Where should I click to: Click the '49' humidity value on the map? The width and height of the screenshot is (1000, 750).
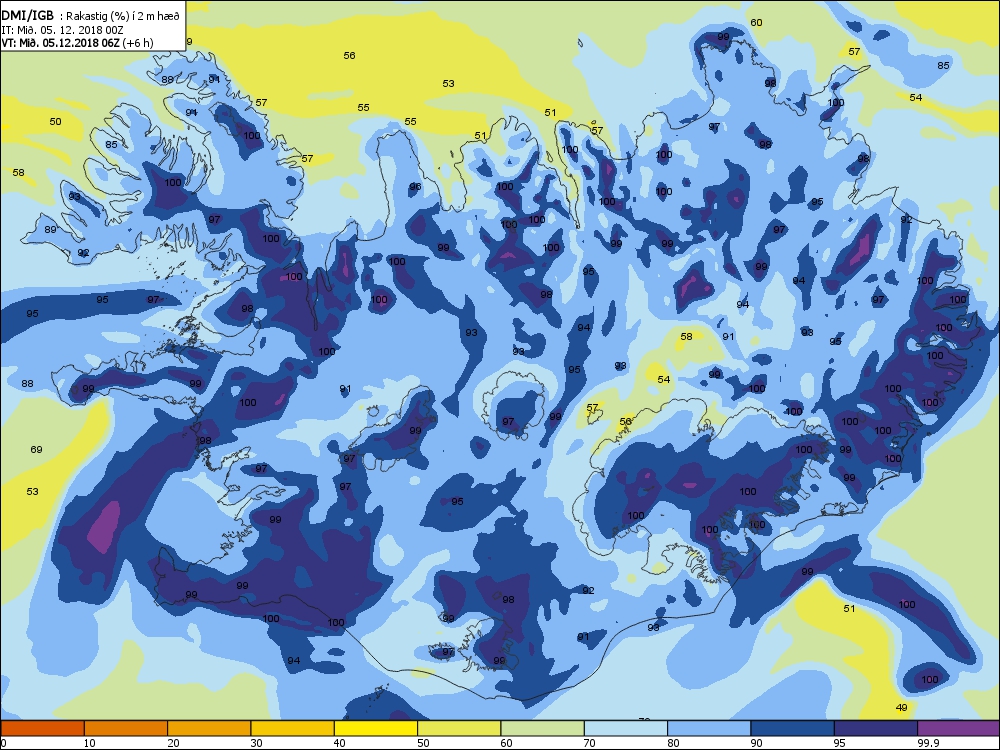coord(902,707)
